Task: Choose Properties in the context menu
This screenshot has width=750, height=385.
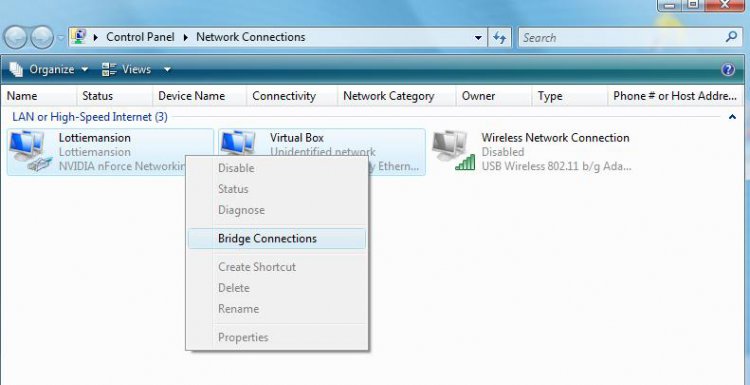Action: [x=277, y=337]
